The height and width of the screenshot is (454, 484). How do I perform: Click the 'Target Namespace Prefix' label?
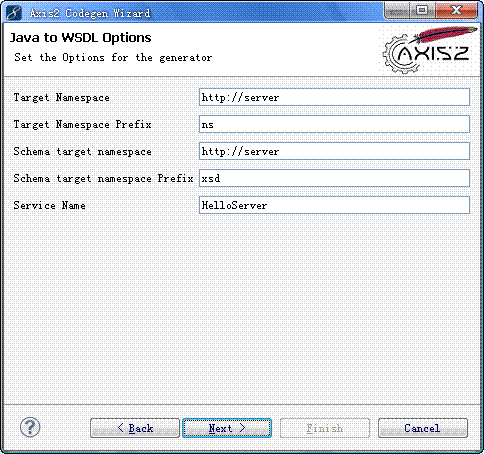(82, 124)
